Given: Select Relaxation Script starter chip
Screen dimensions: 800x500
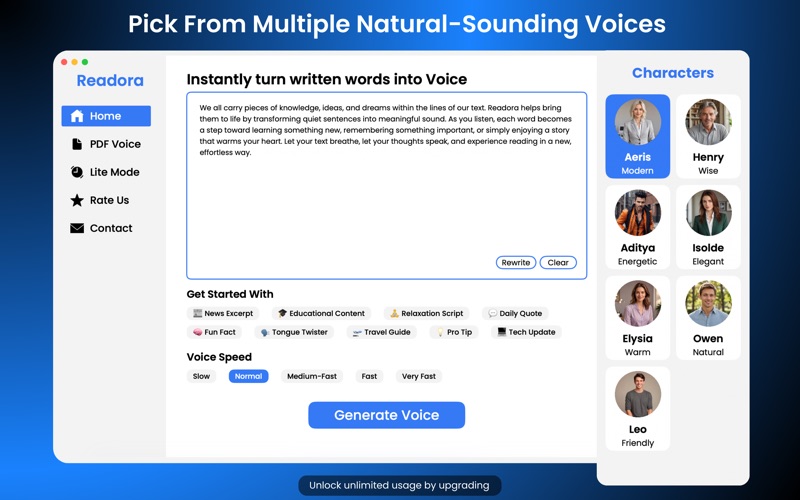Looking at the screenshot, I should [x=427, y=313].
